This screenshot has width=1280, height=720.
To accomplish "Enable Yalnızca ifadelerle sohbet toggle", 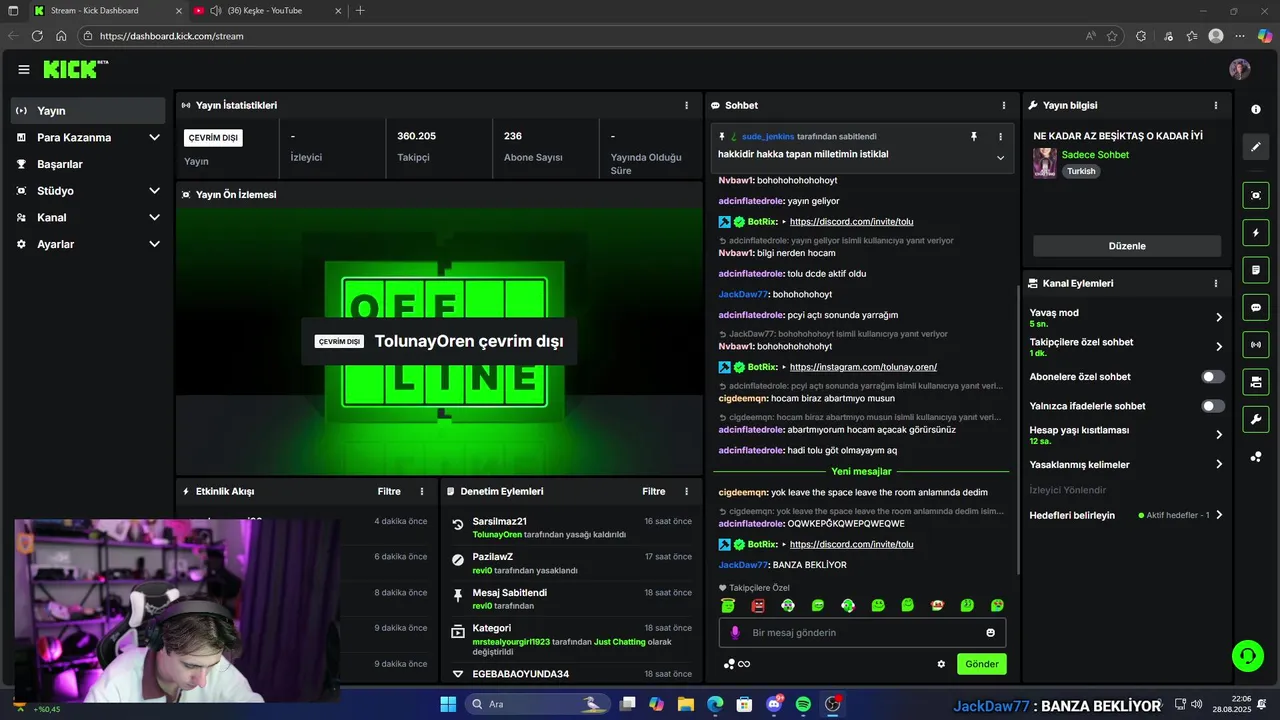I will click(1213, 406).
